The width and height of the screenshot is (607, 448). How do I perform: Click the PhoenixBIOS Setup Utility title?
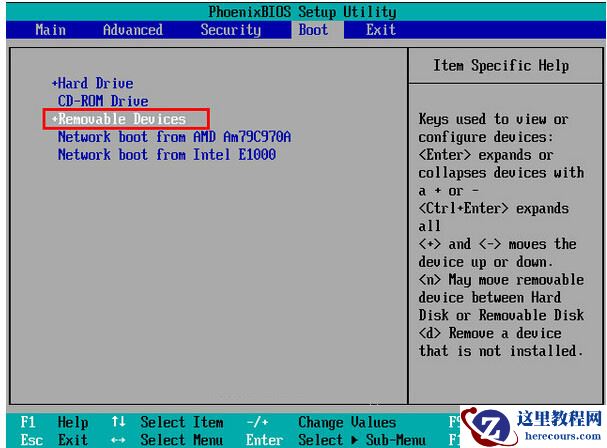point(302,12)
